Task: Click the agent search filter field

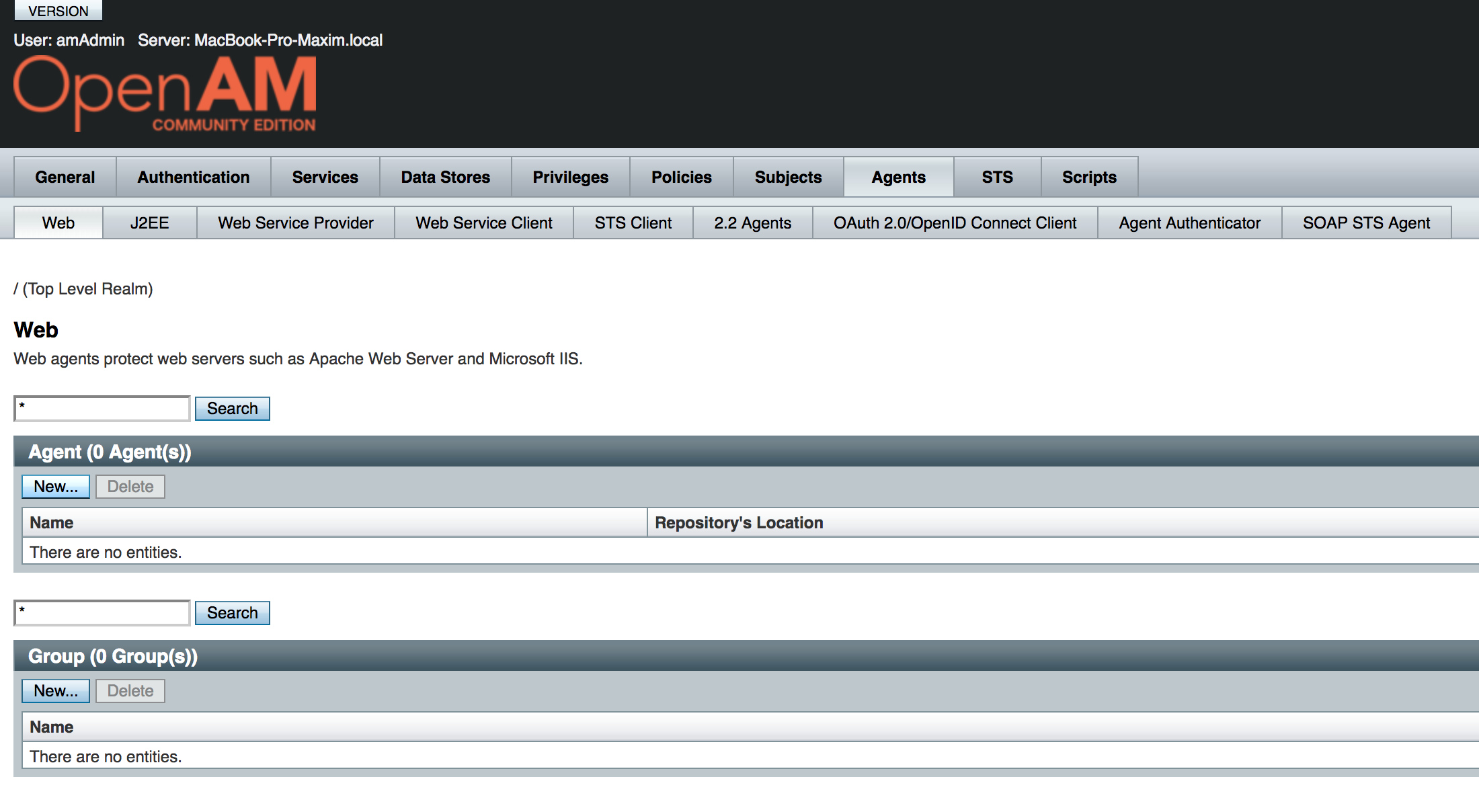Action: pyautogui.click(x=102, y=409)
